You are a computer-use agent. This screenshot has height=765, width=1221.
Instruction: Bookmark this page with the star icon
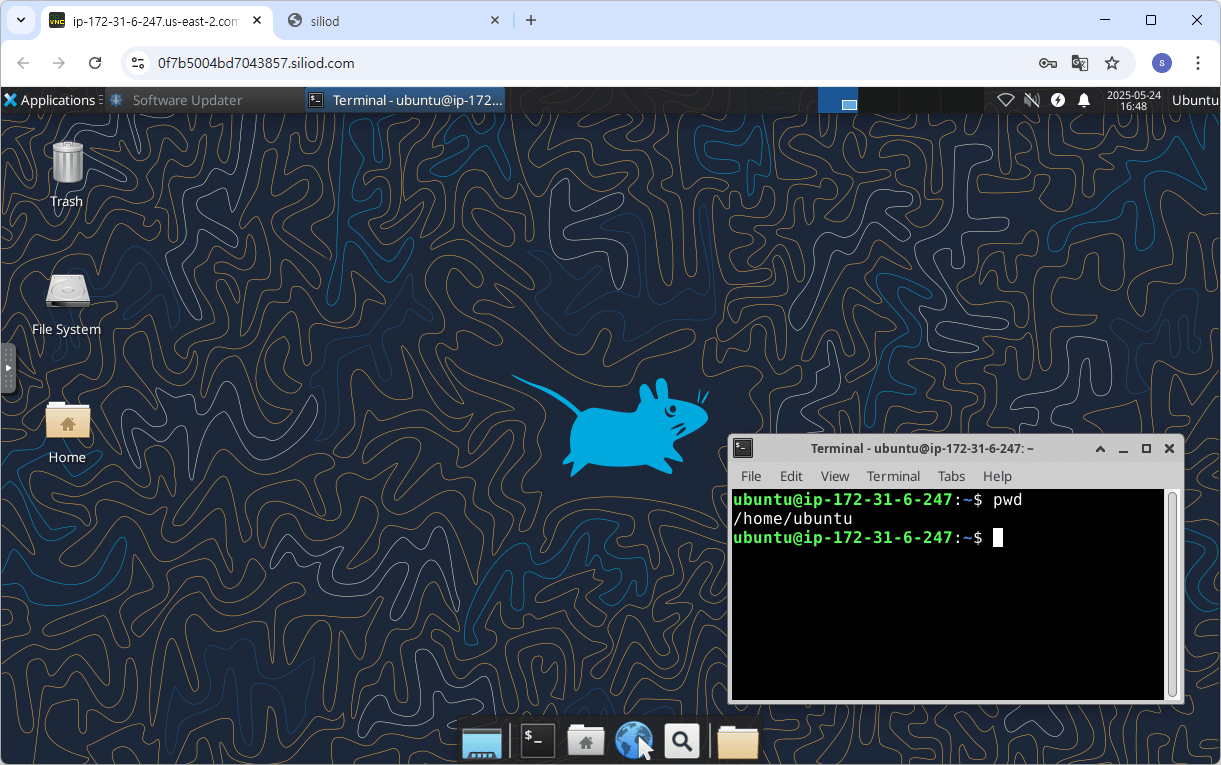click(1112, 63)
